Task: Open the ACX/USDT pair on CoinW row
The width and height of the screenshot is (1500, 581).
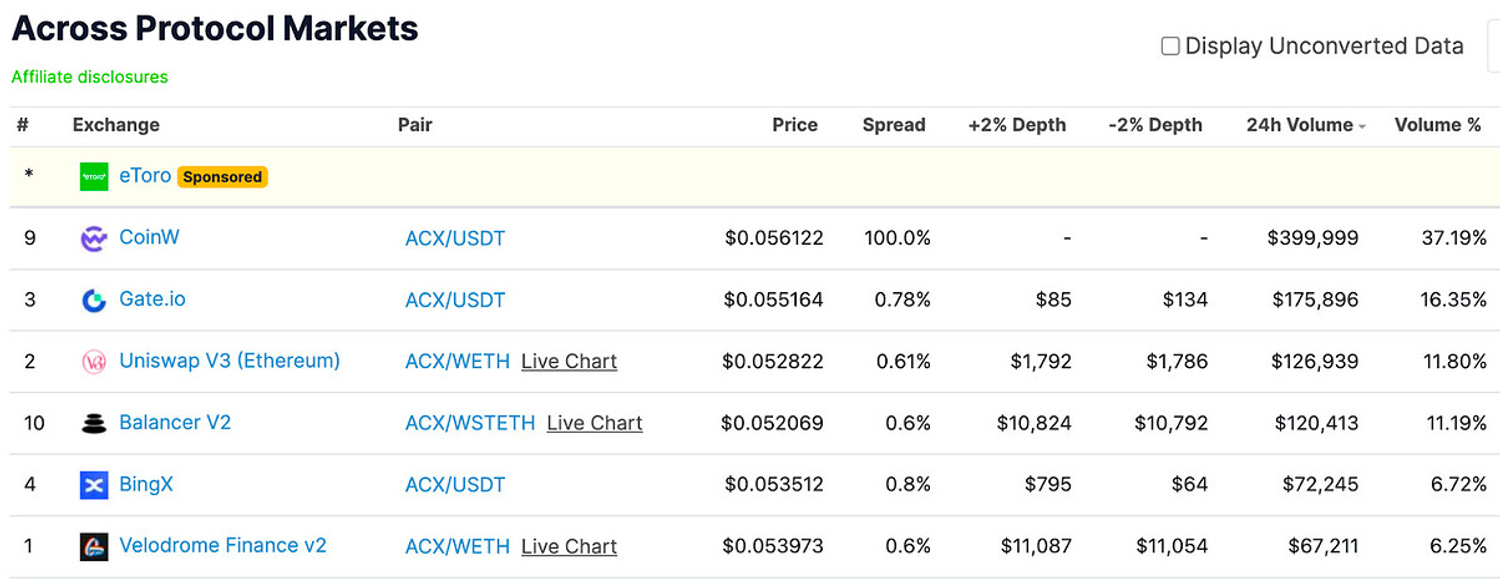Action: coord(455,239)
